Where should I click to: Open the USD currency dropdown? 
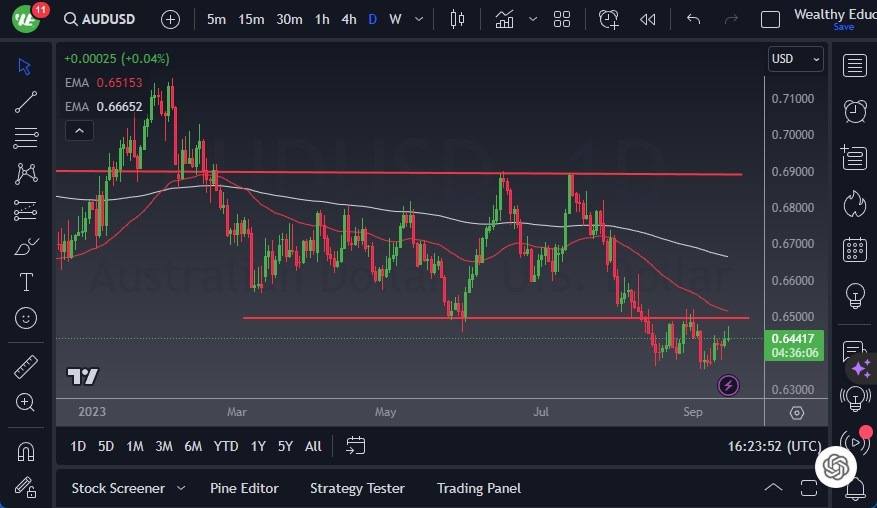point(796,59)
